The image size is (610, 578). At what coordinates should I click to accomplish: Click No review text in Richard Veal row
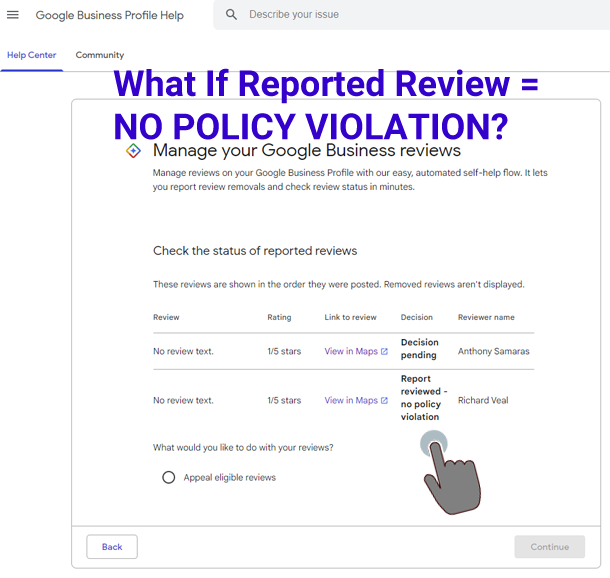click(183, 400)
